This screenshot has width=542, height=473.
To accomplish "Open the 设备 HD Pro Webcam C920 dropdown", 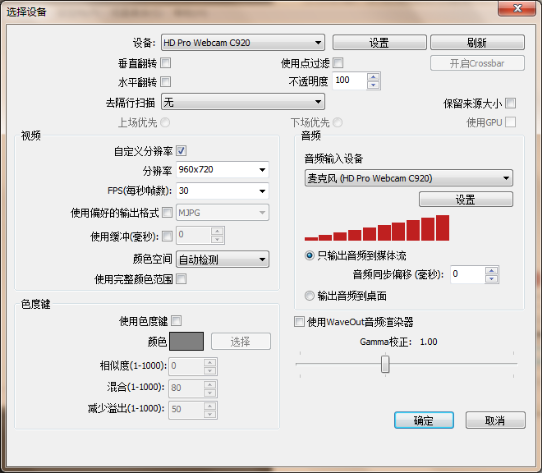I will click(243, 43).
